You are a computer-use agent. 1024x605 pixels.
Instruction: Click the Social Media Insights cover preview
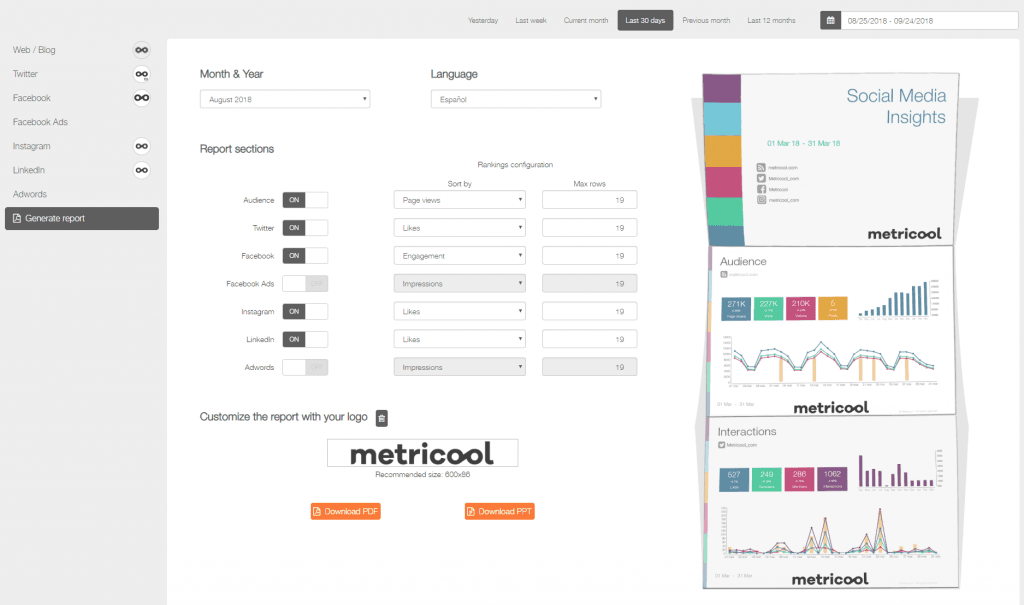click(831, 159)
